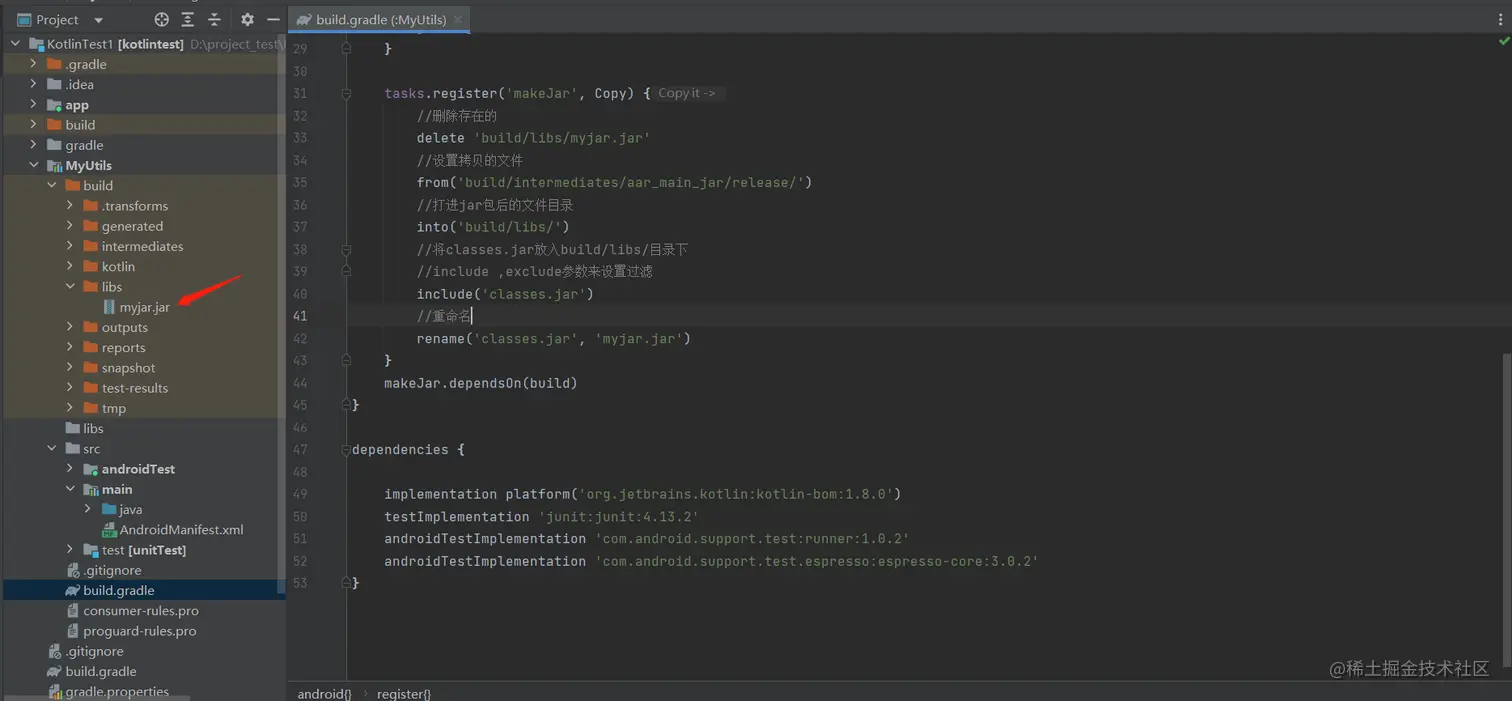This screenshot has width=1512, height=701.
Task: Click the app module folder icon
Action: click(x=55, y=105)
